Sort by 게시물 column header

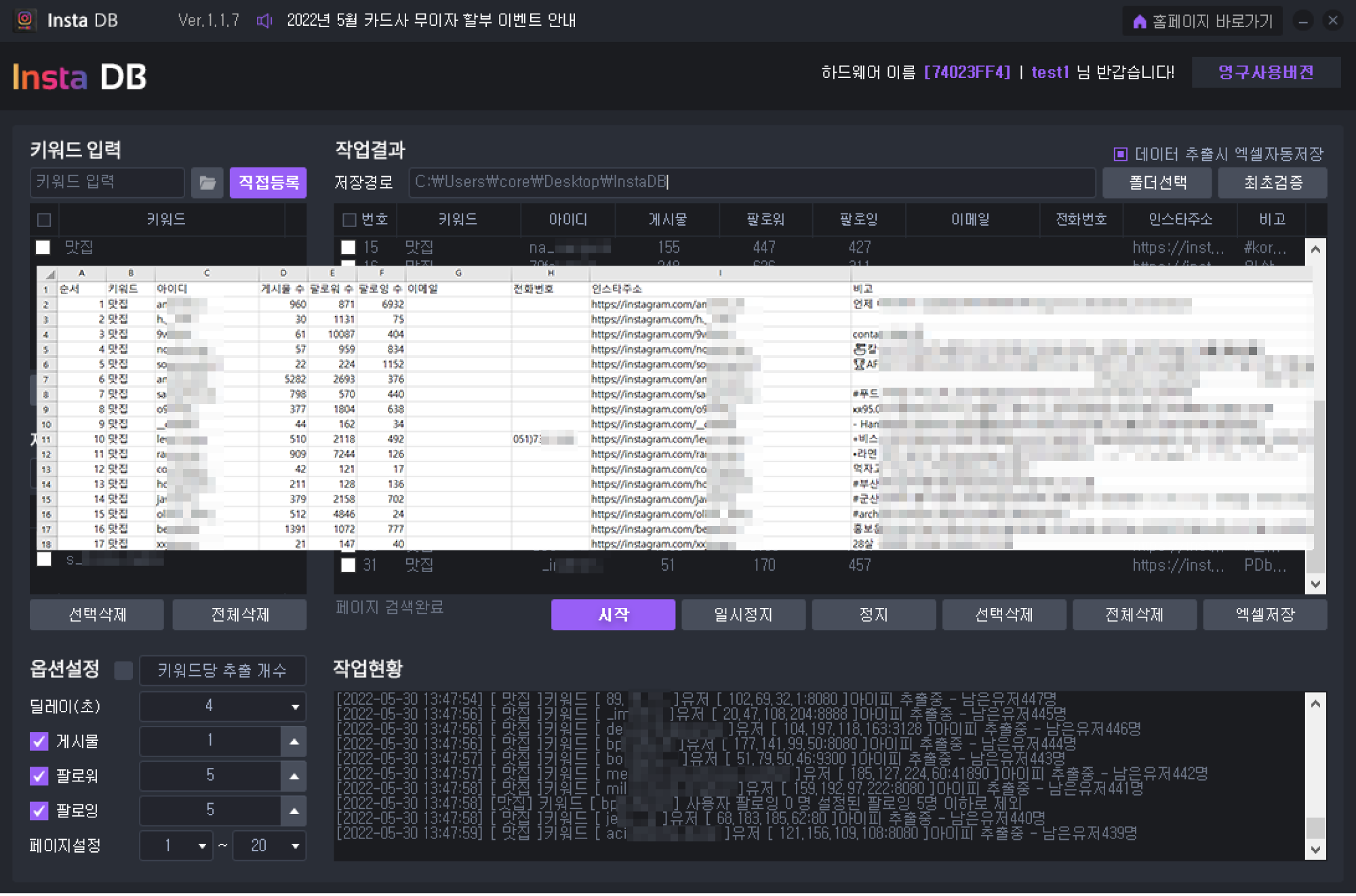point(668,220)
